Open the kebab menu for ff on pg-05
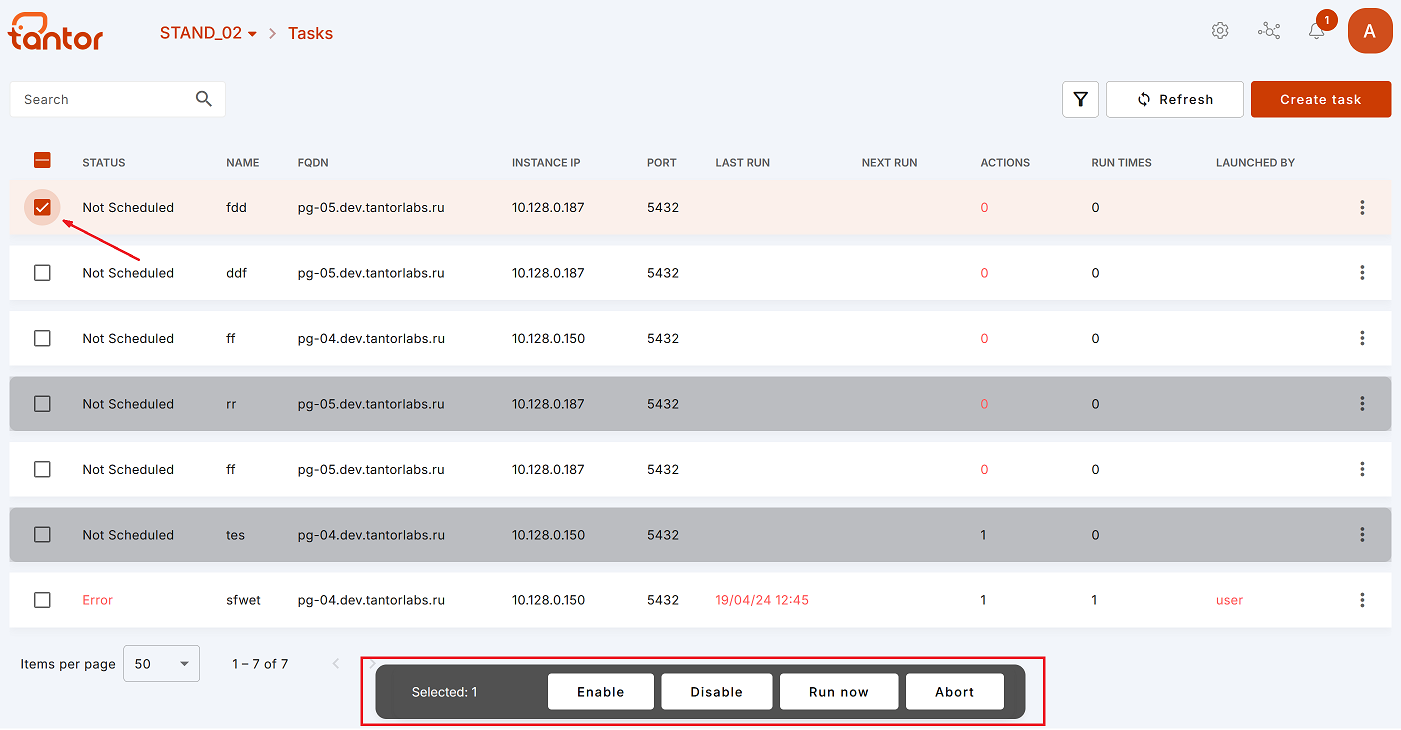 click(1362, 470)
